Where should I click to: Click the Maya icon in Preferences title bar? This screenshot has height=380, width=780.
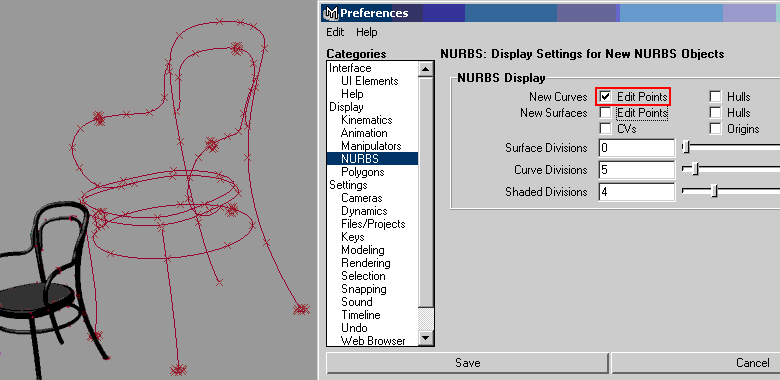tap(331, 13)
